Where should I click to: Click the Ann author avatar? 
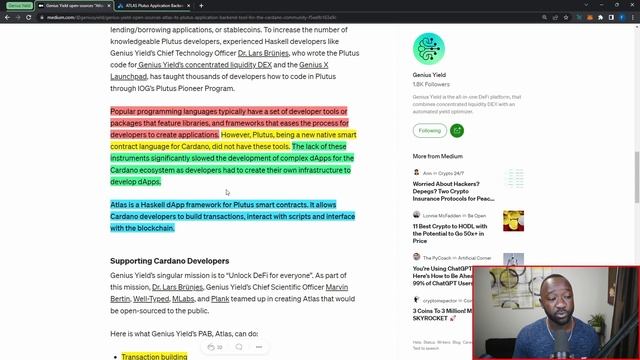[416, 172]
